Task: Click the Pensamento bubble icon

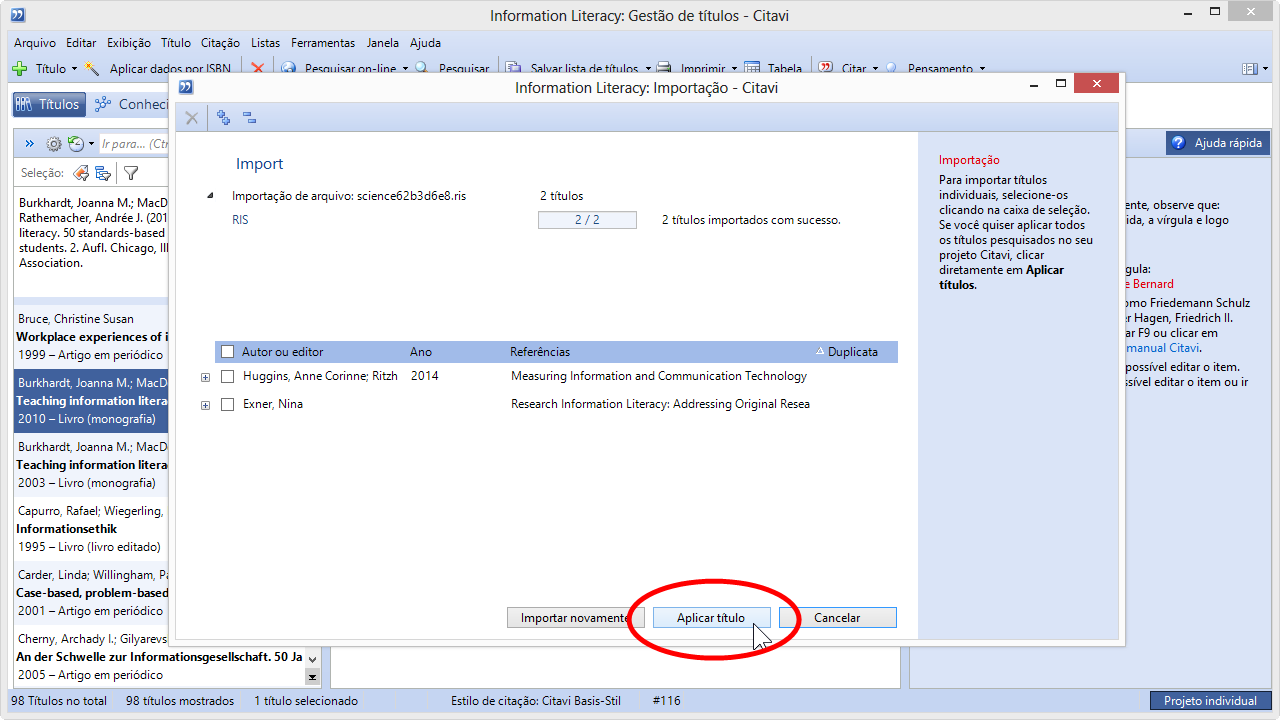Action: tap(892, 69)
